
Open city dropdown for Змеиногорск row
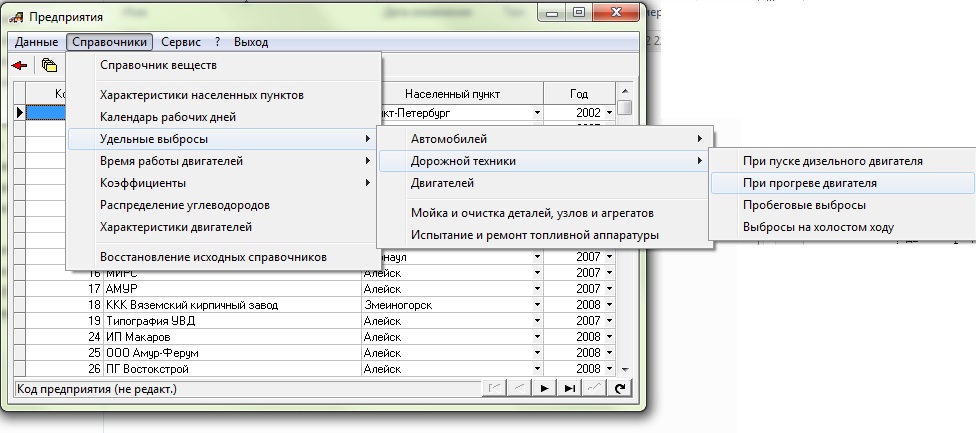click(x=537, y=305)
